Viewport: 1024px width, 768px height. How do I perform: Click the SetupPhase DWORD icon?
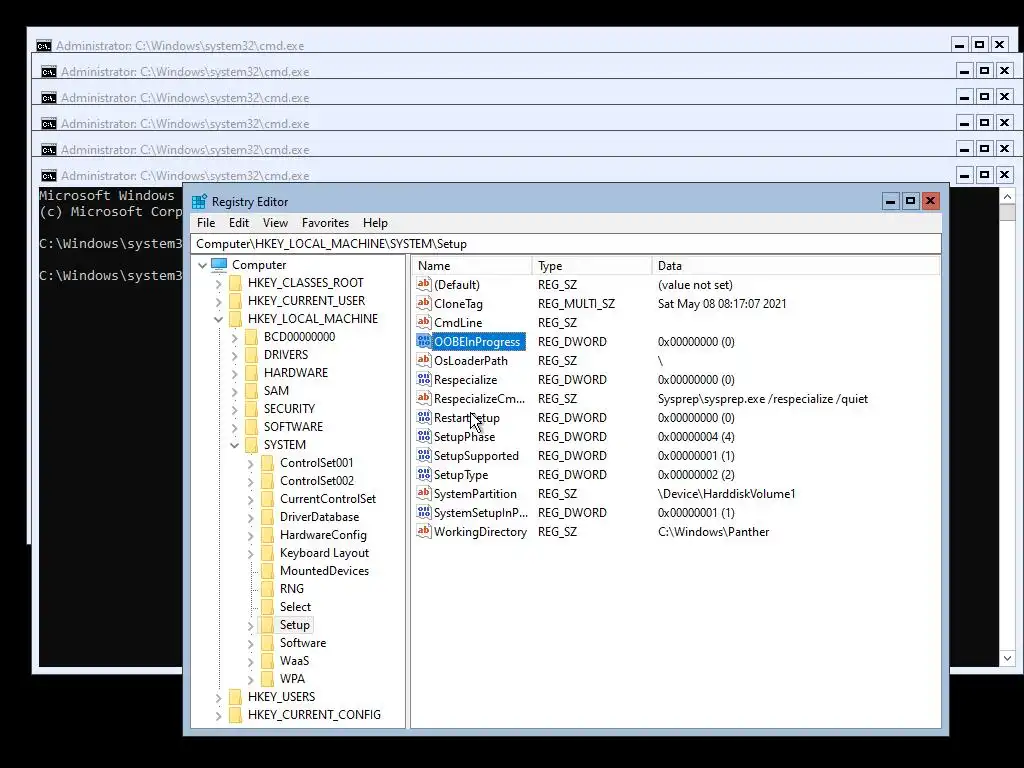[x=424, y=436]
